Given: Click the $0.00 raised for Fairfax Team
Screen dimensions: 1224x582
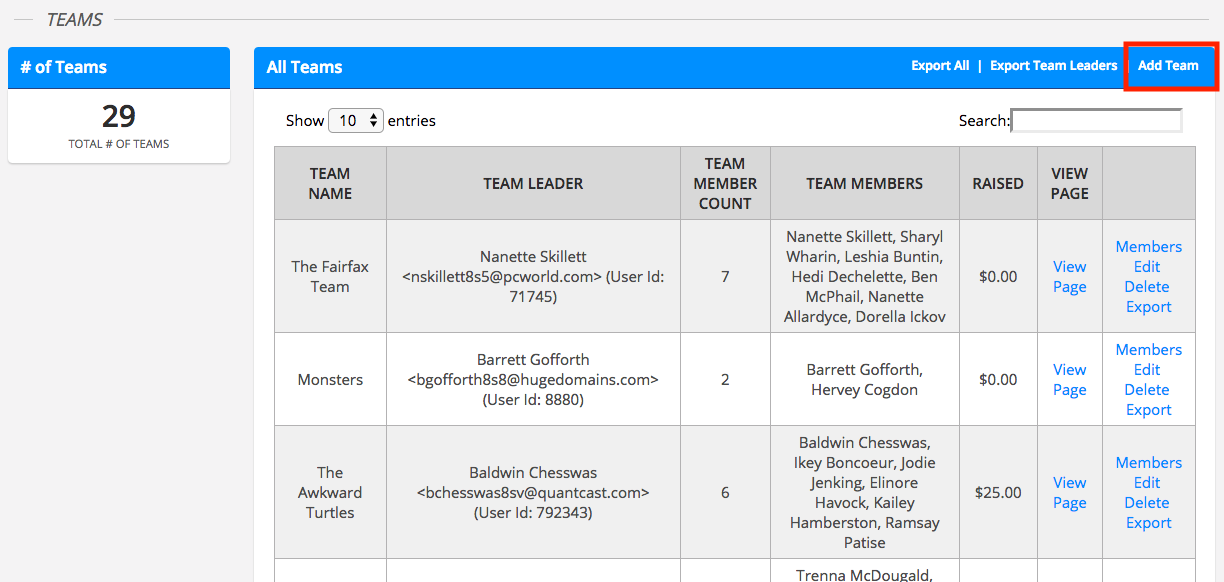Looking at the screenshot, I should pyautogui.click(x=998, y=277).
